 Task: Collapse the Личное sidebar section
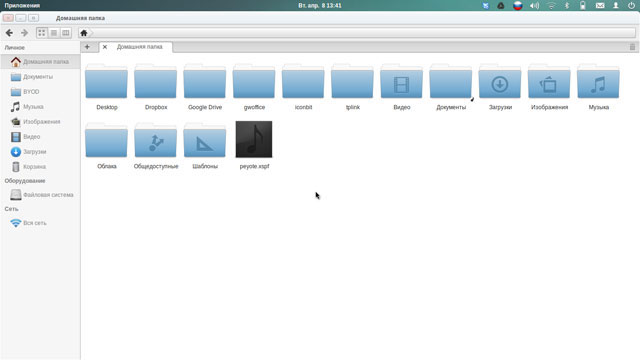pyautogui.click(x=15, y=48)
